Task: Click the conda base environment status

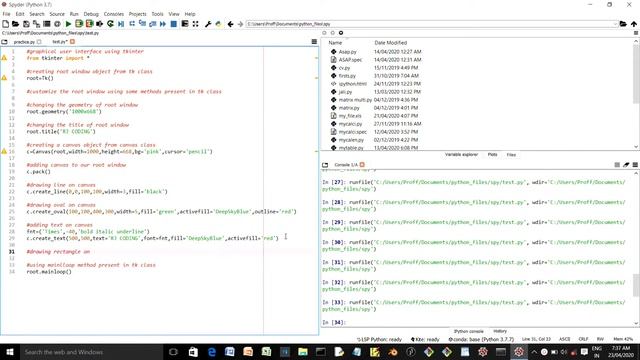Action: tap(482, 339)
